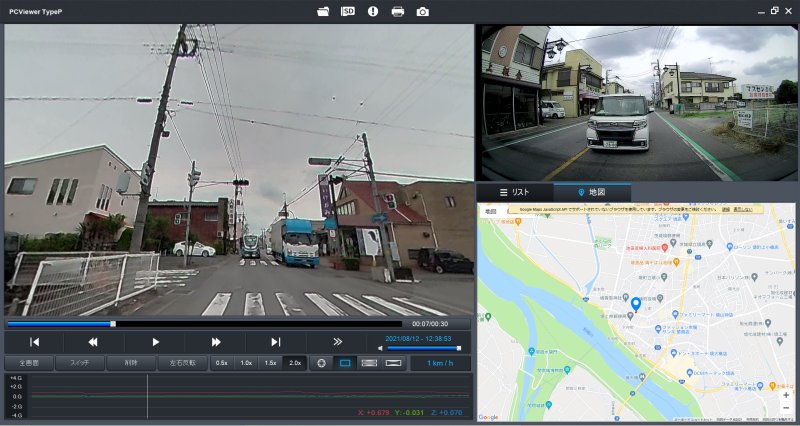Screen dimensions: 800x426
Task: Click the 全画面 fullscreen button
Action: click(28, 362)
